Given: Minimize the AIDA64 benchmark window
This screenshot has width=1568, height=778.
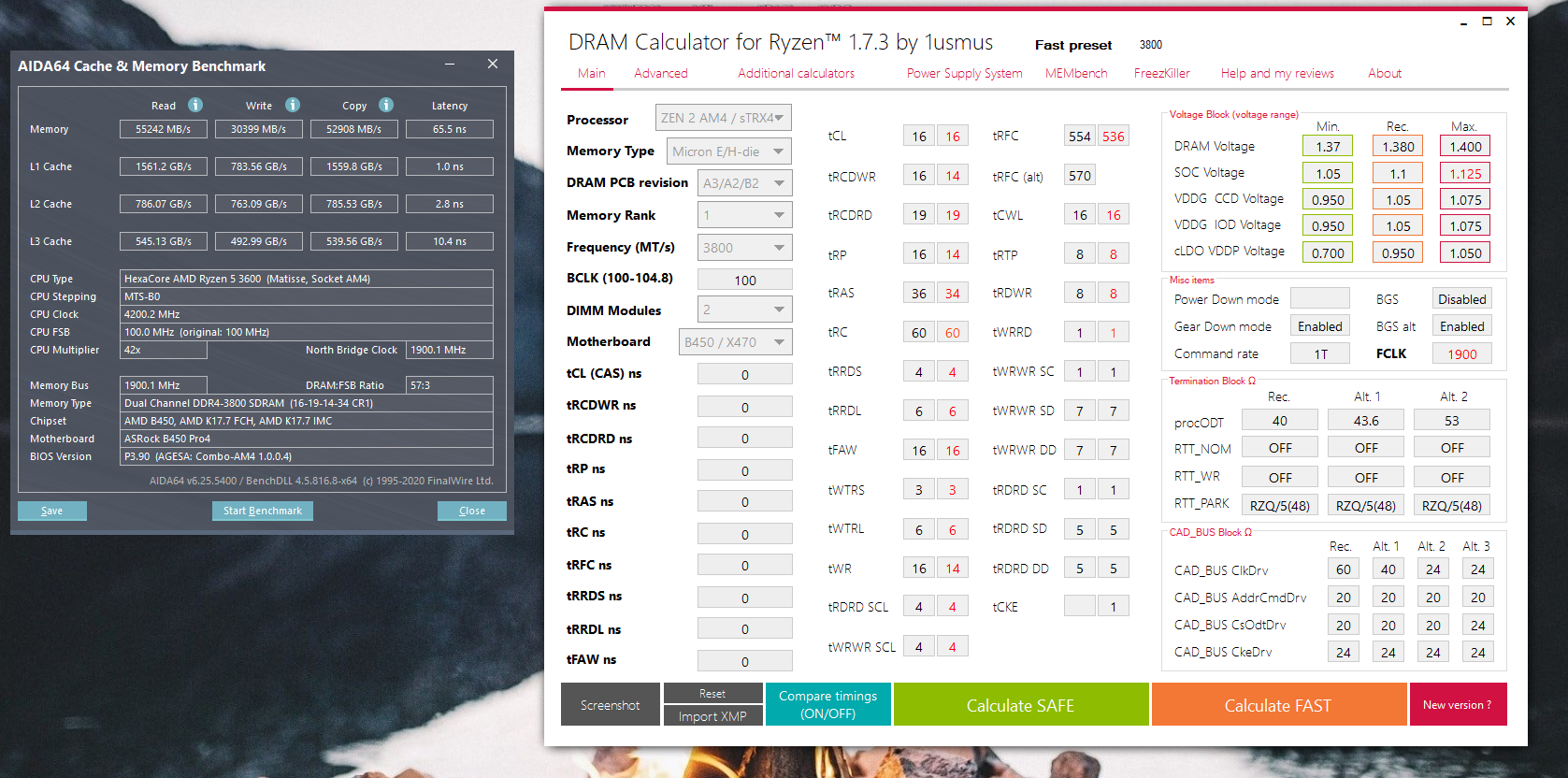Looking at the screenshot, I should [x=450, y=64].
